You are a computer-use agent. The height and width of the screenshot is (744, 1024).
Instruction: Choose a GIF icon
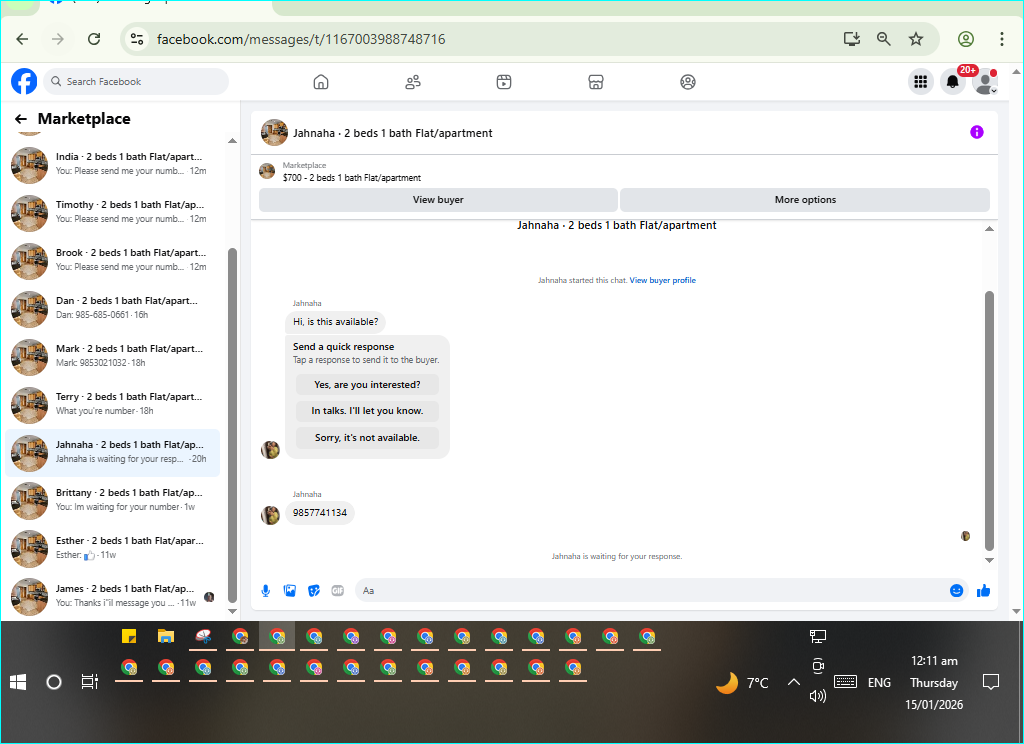coord(338,590)
